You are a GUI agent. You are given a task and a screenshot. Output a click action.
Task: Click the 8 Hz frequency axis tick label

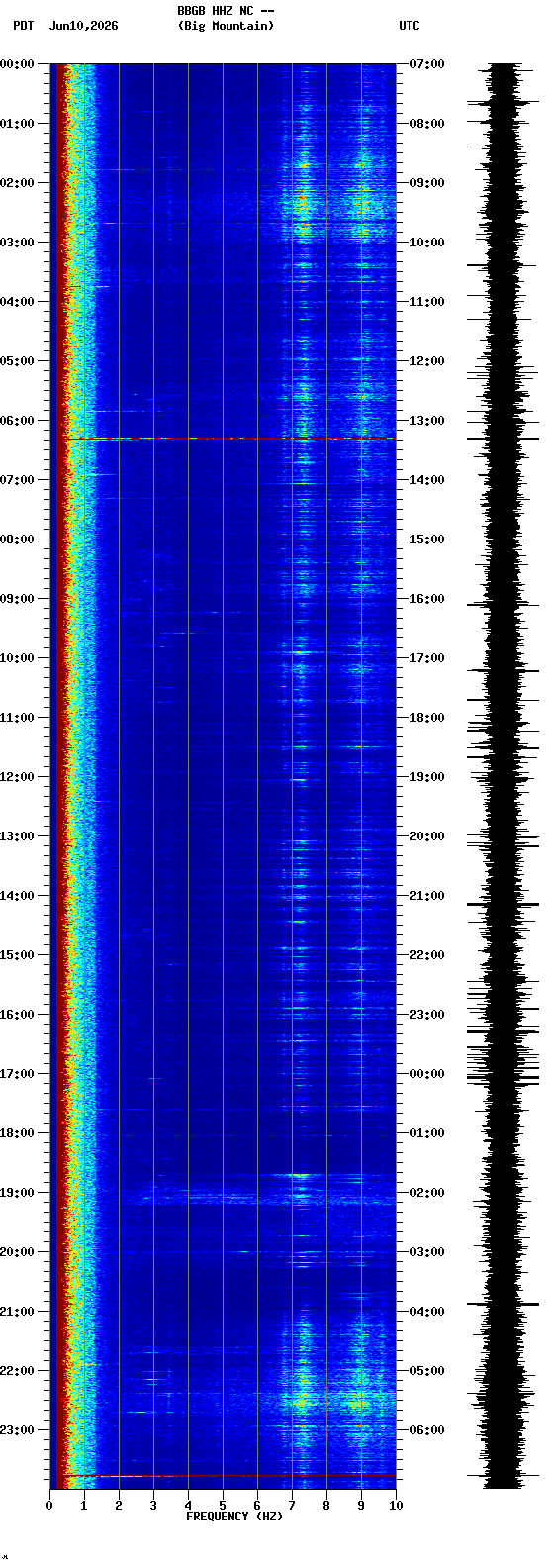pyautogui.click(x=326, y=1506)
